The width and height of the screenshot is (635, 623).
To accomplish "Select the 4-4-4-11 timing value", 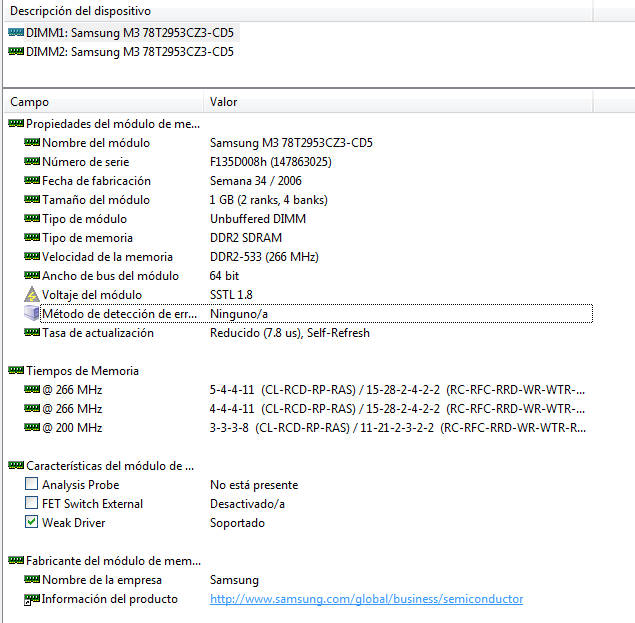I will click(x=397, y=409).
